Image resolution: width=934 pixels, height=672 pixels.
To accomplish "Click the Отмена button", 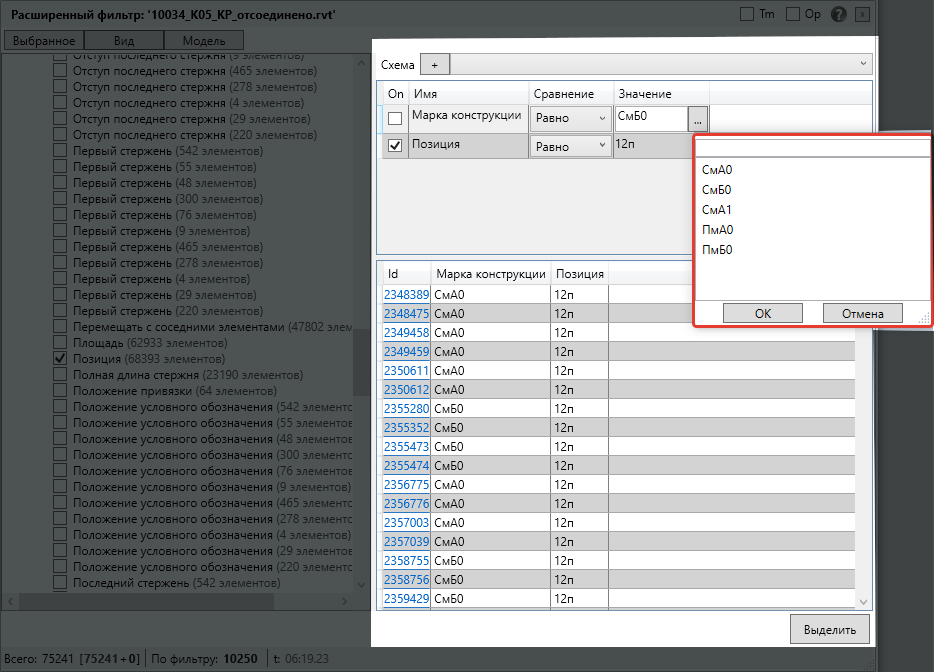I will [x=863, y=313].
